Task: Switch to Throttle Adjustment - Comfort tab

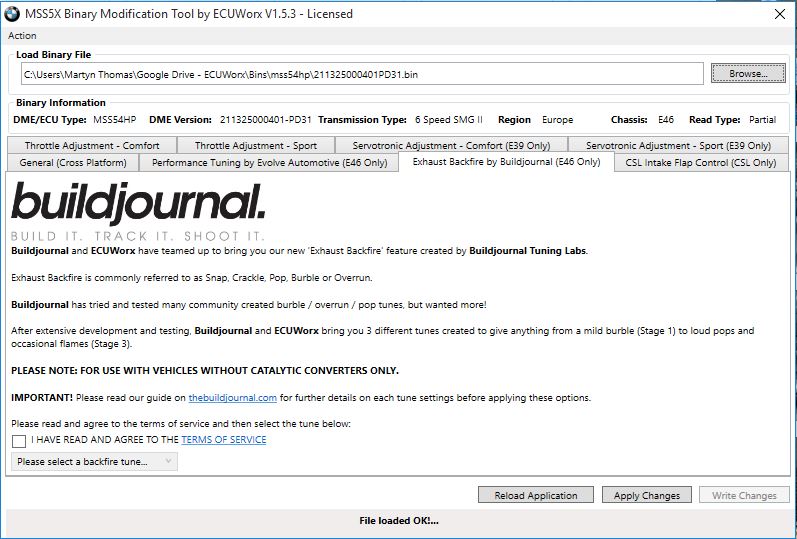Action: [x=92, y=145]
